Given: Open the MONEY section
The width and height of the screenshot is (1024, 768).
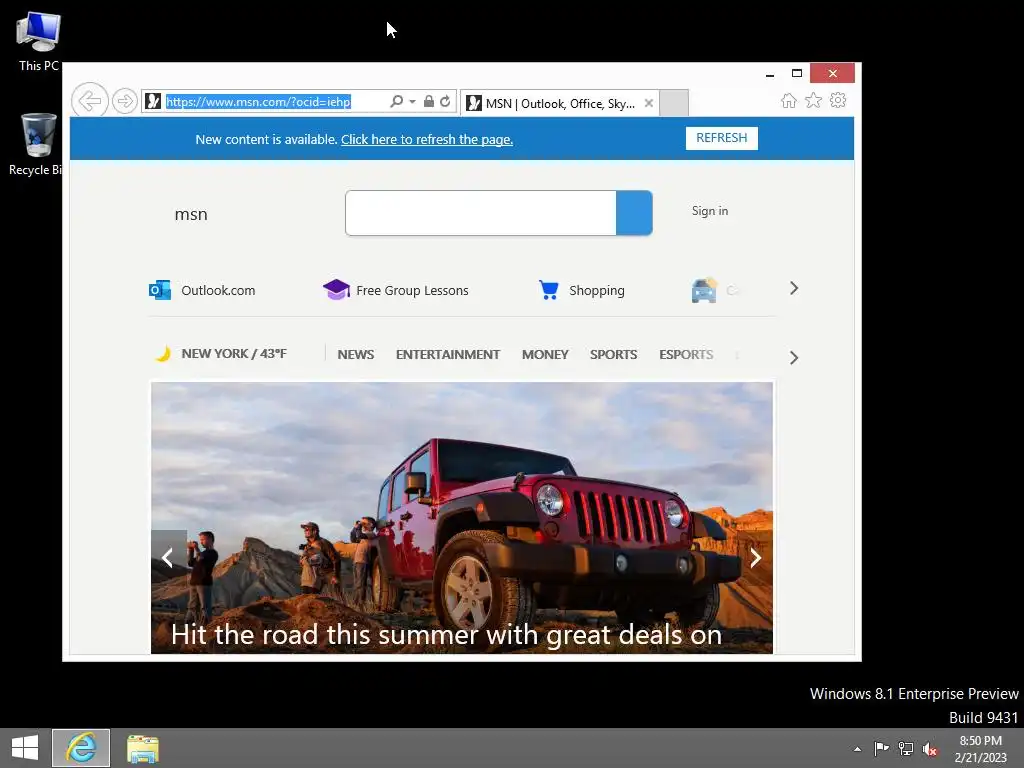Looking at the screenshot, I should tap(545, 354).
